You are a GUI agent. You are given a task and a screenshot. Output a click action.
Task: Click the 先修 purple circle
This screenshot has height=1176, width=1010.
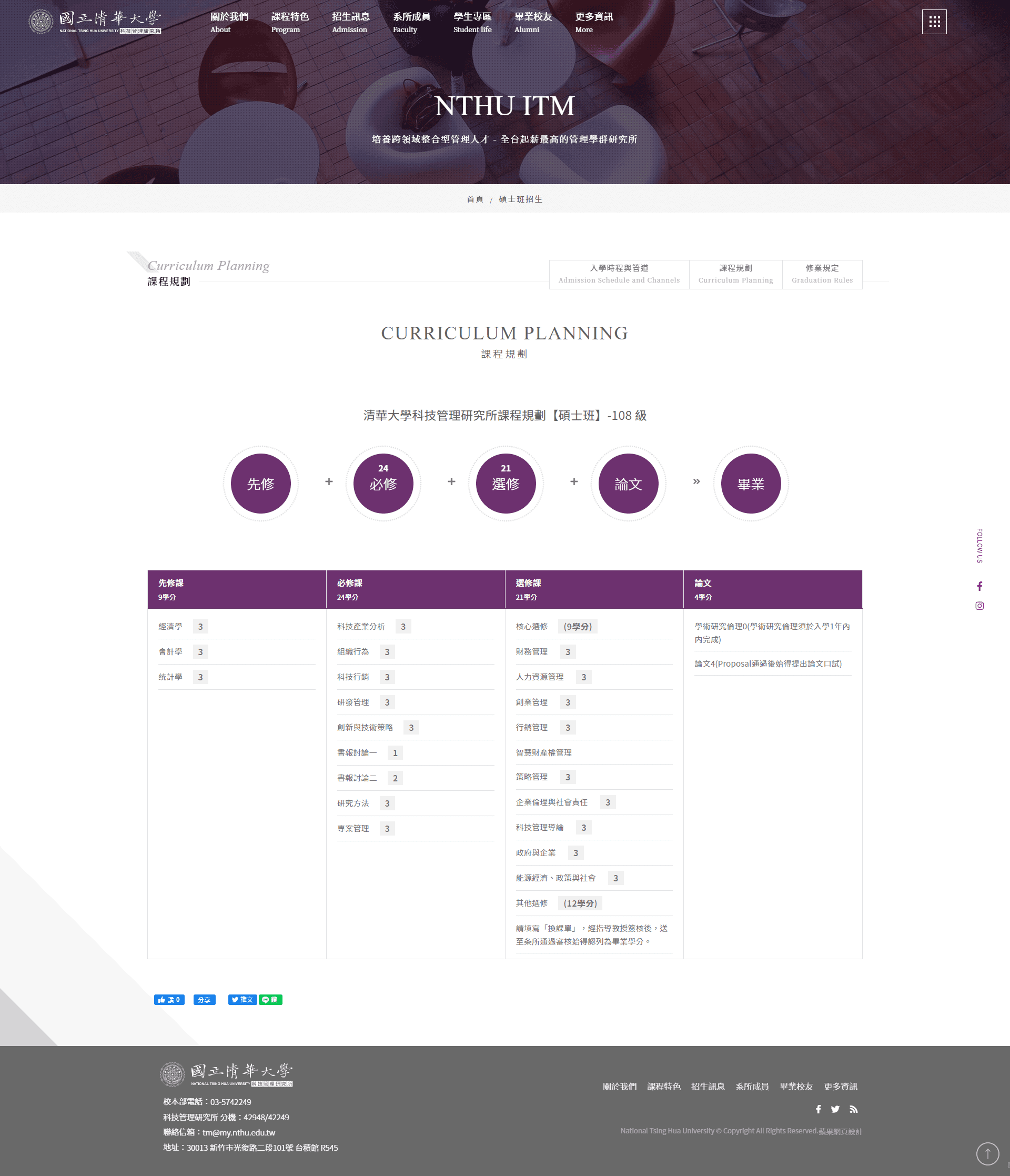[260, 484]
